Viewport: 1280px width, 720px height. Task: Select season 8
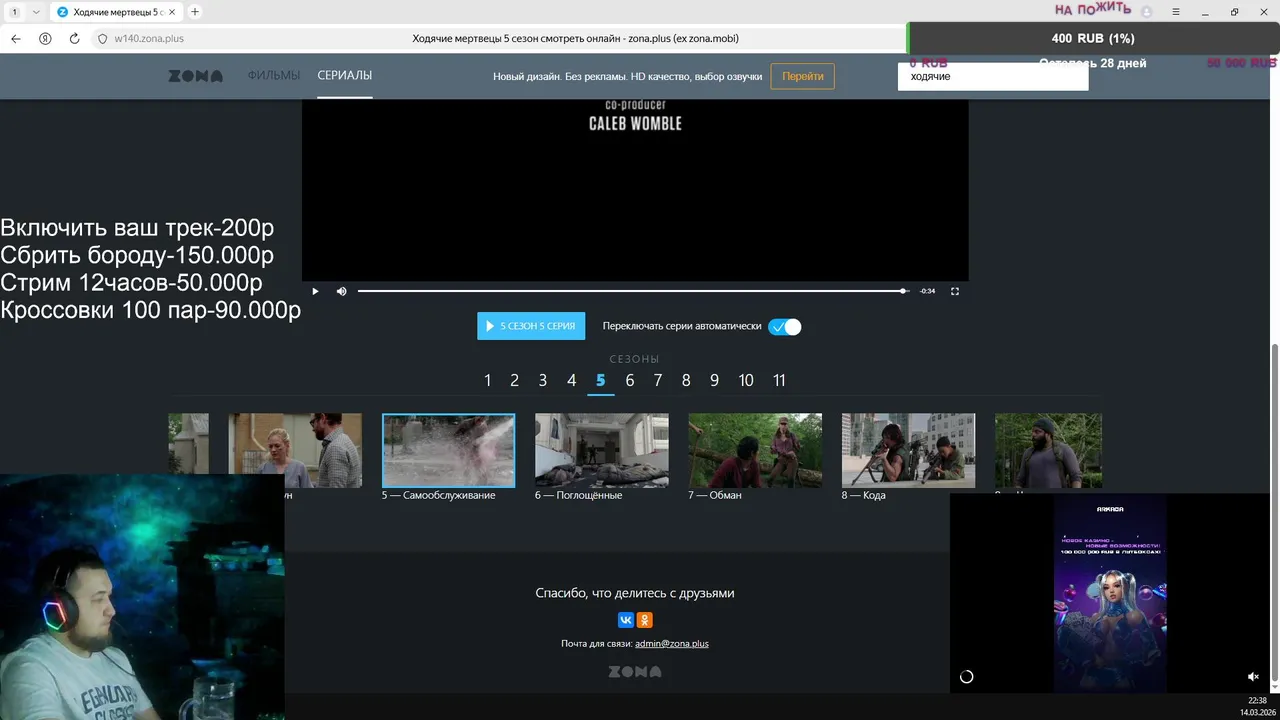(x=686, y=380)
